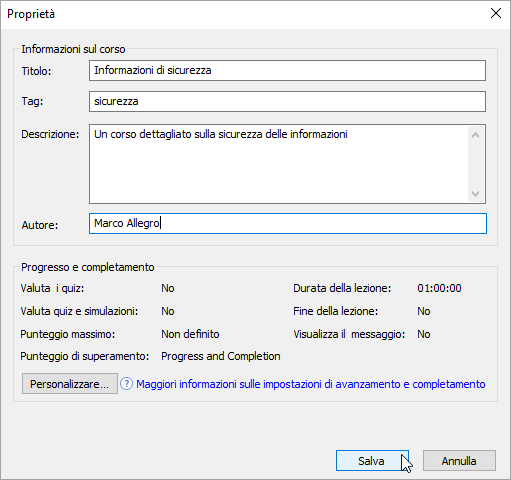This screenshot has width=511, height=480.
Task: Select the Durata della lezione value 01:00:00
Action: coord(439,288)
